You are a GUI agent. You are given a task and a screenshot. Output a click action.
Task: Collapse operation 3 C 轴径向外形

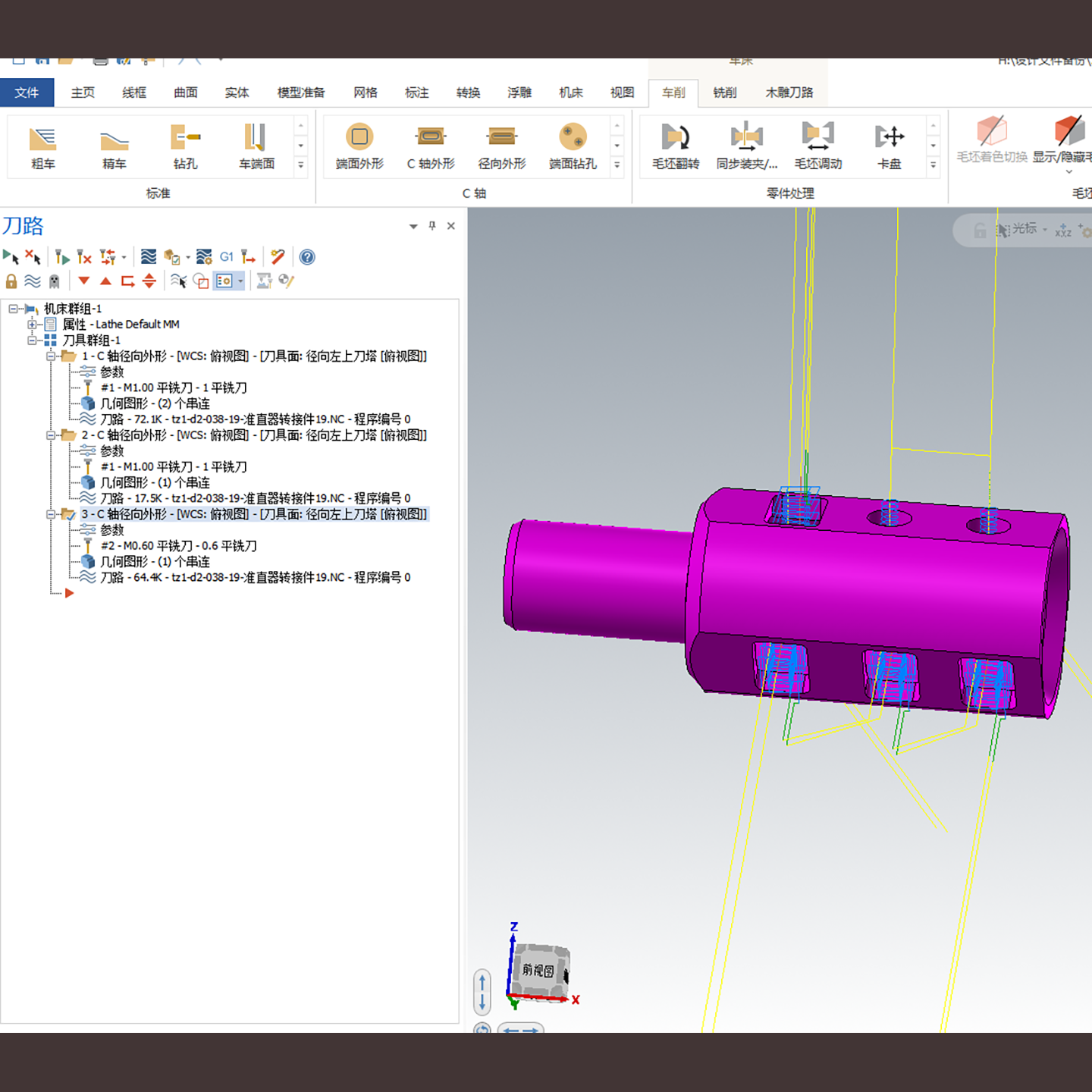click(x=51, y=514)
